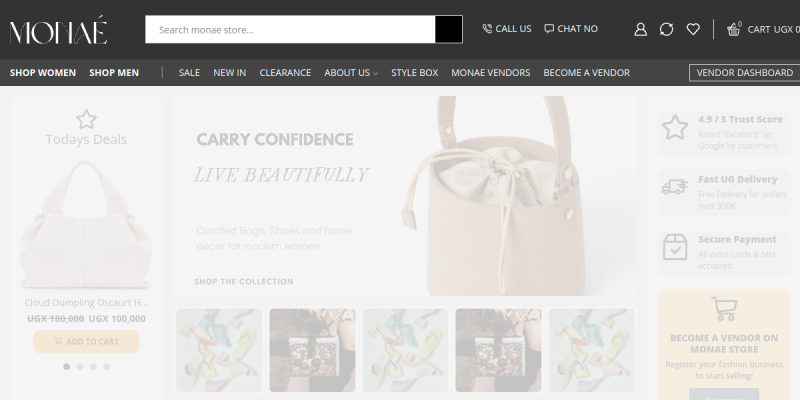Click the Trust Score star icon
800x400 pixels.
point(675,127)
